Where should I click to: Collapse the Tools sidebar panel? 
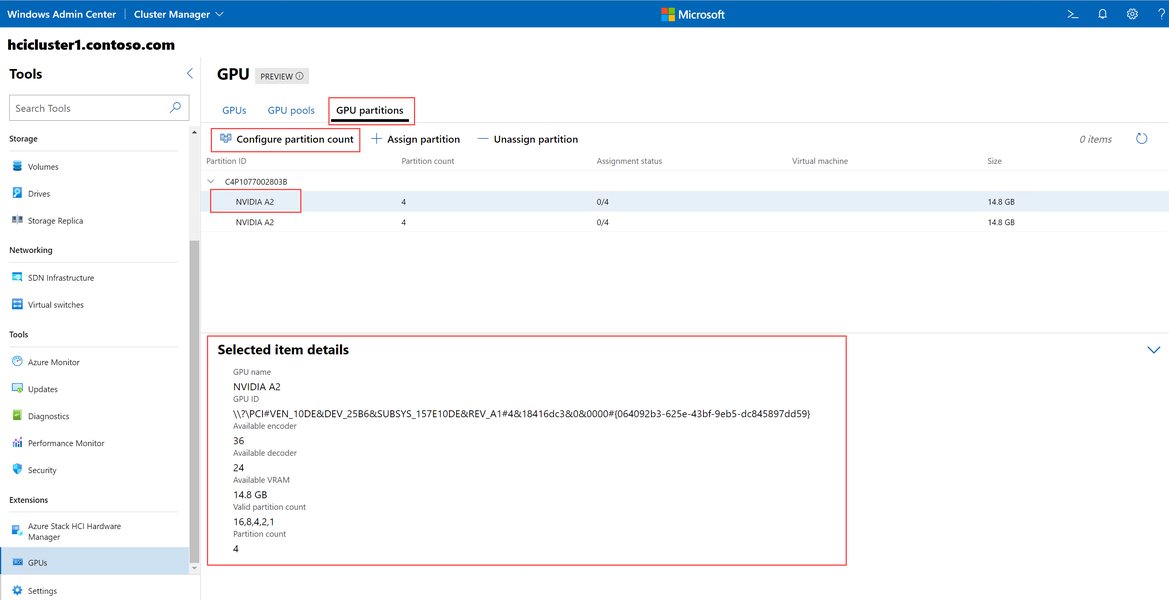[x=189, y=73]
